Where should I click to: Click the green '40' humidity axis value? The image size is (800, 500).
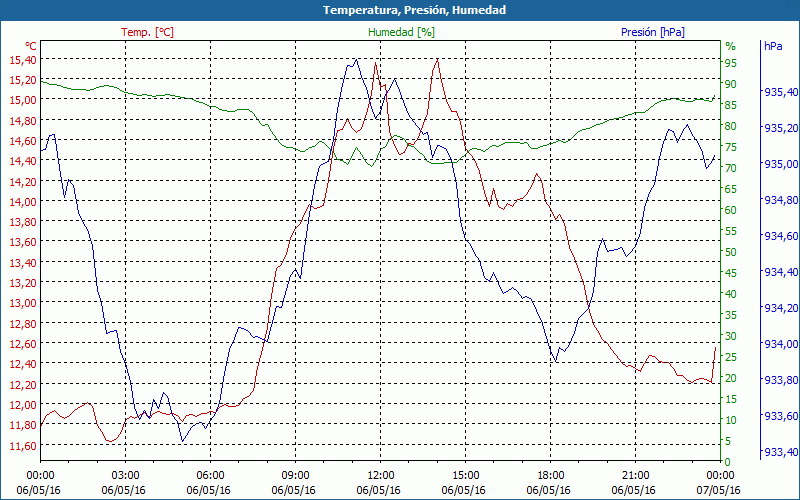(x=731, y=294)
